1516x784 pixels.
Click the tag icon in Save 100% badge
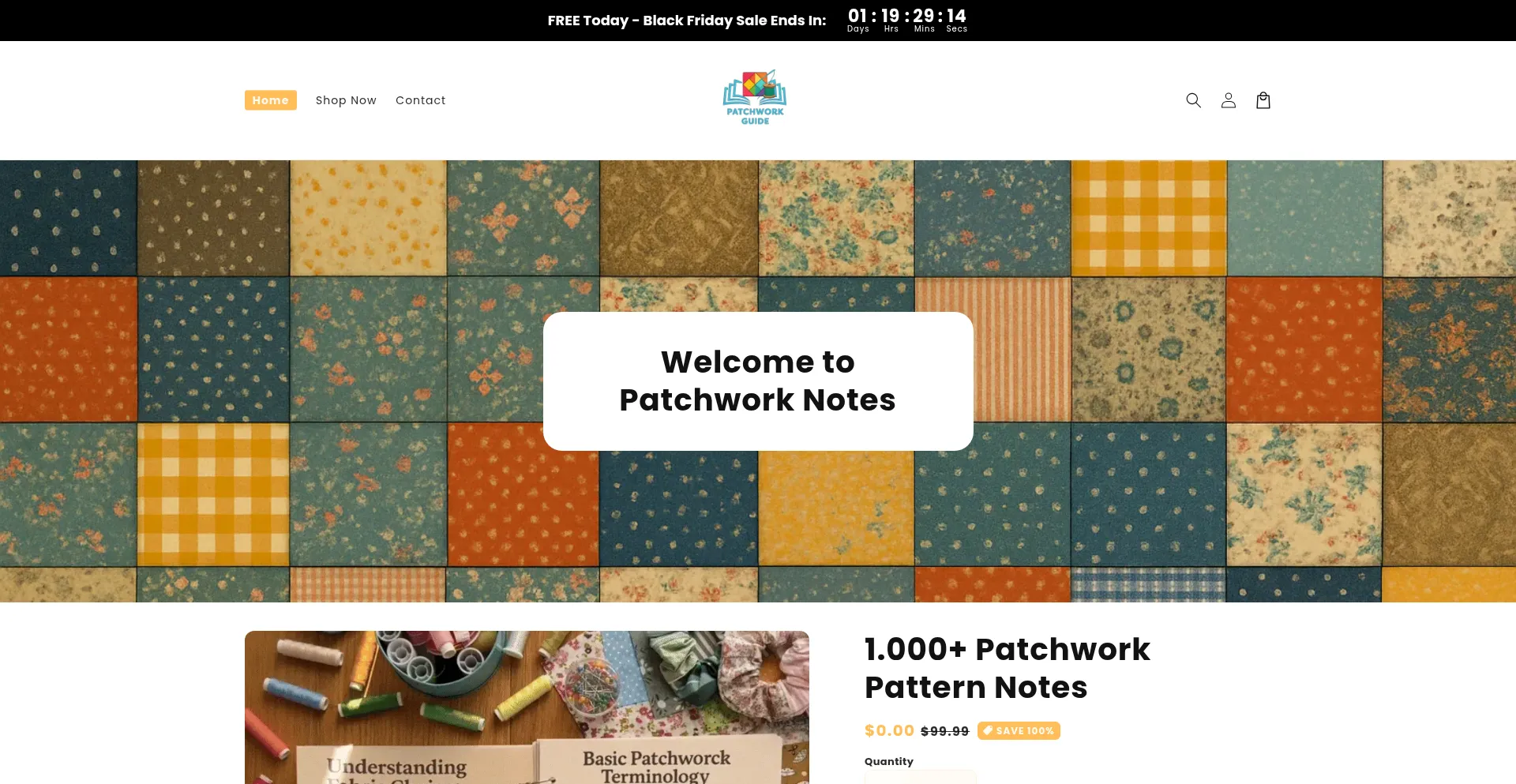click(988, 730)
